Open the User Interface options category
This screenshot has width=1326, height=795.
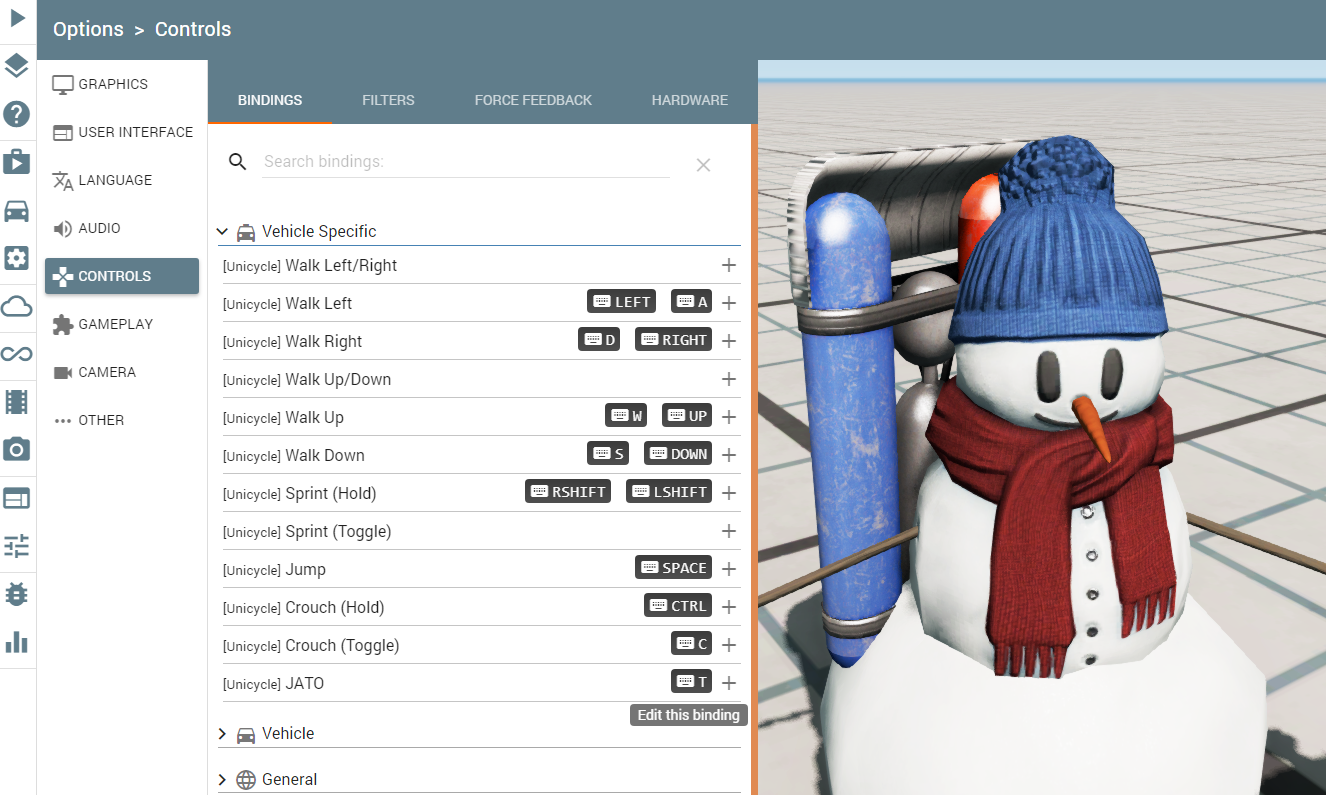[122, 132]
